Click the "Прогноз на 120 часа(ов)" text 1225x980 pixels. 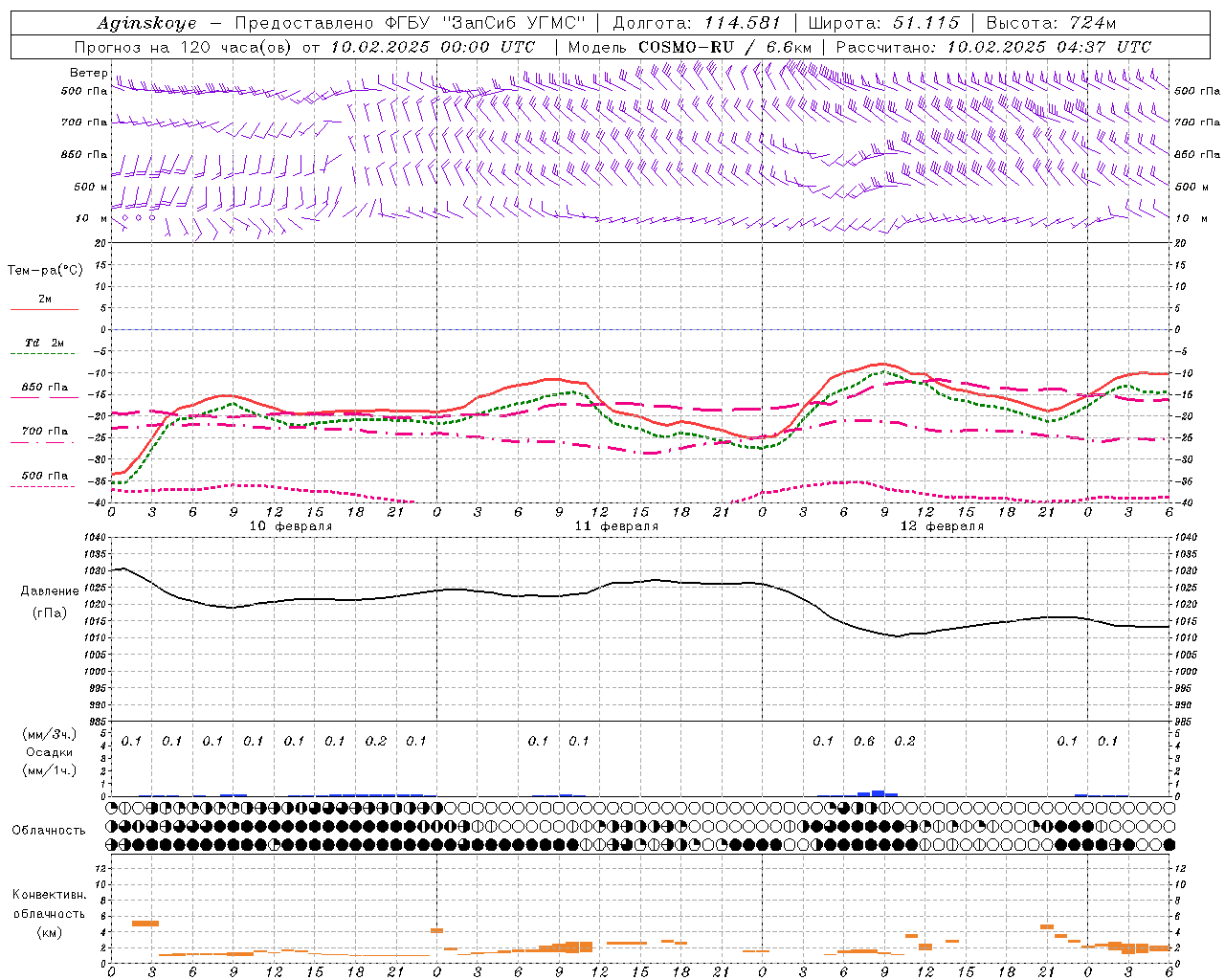pos(185,47)
